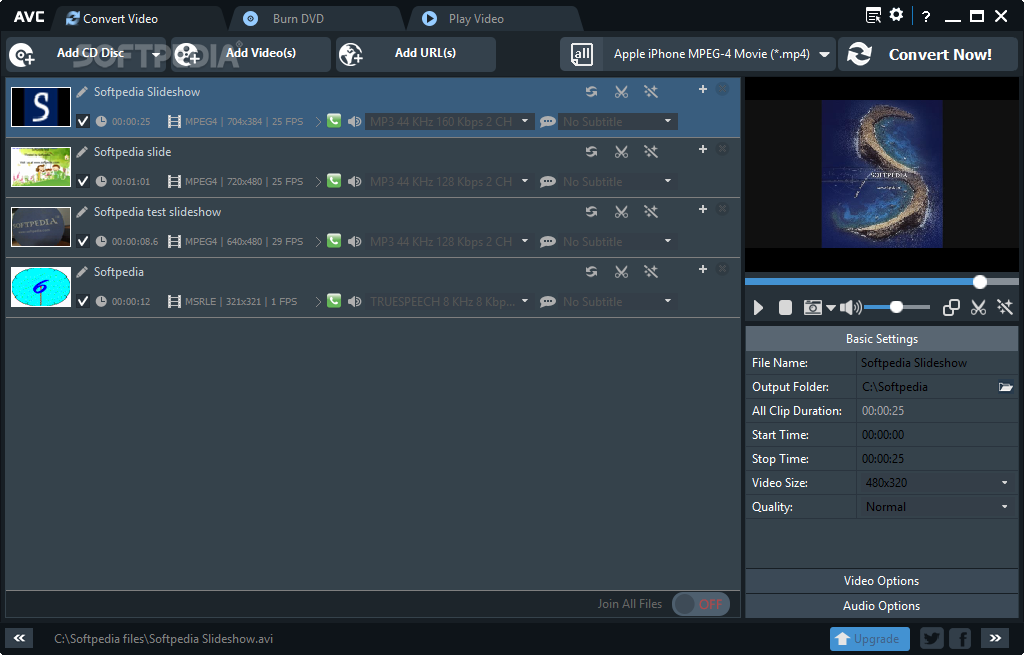Screen dimensions: 1024x655
Task: Click the snapshot camera icon
Action: (813, 308)
